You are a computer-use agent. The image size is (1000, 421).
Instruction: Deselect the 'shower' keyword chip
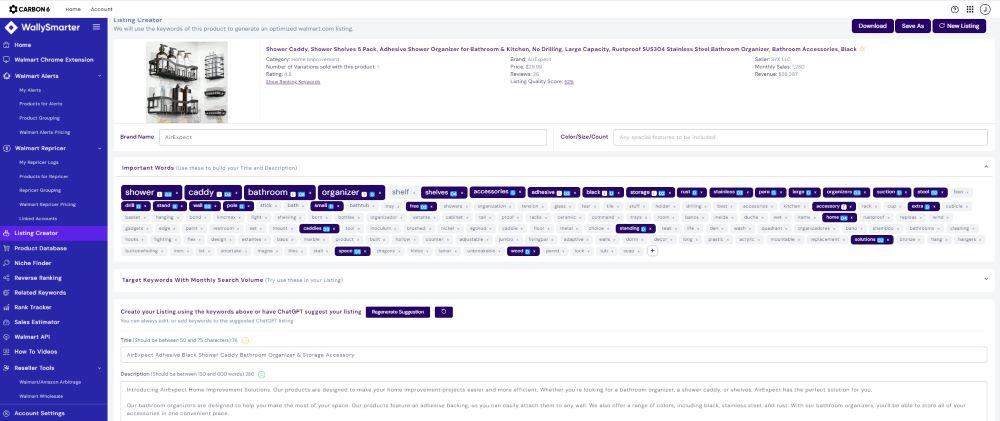click(151, 192)
